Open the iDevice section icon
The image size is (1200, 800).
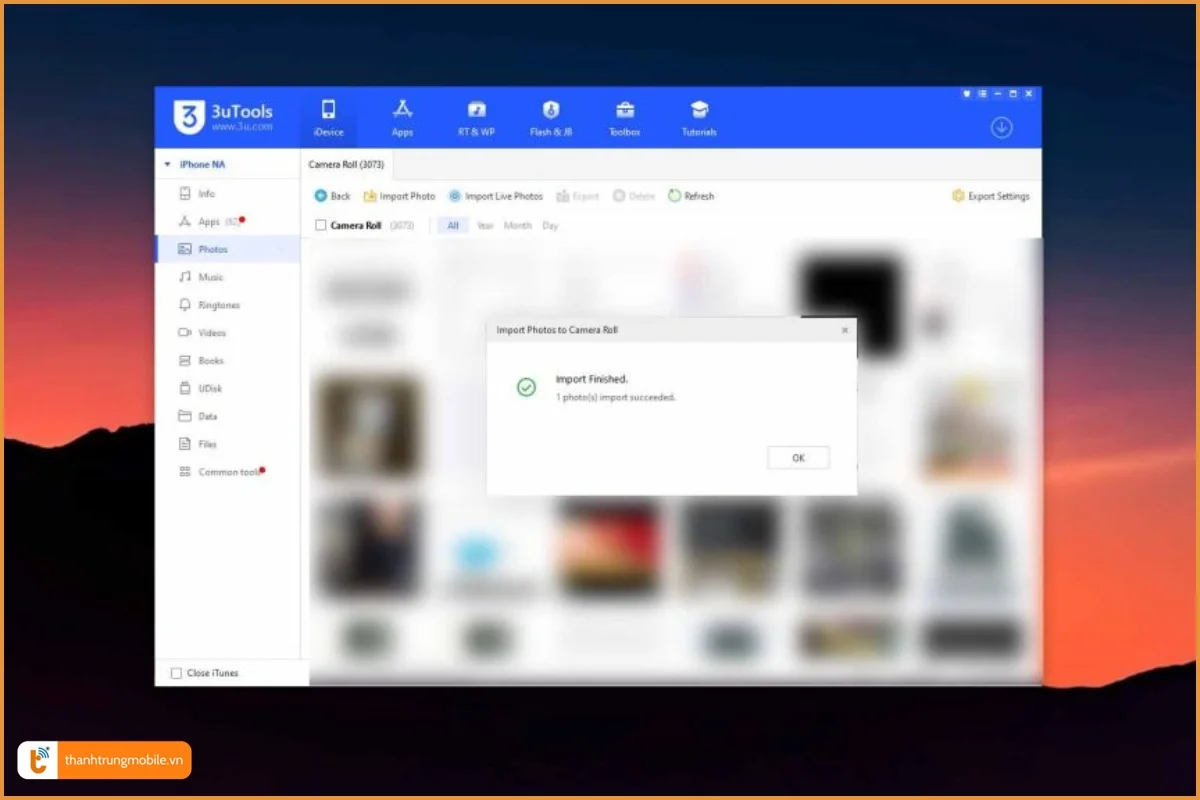[328, 110]
